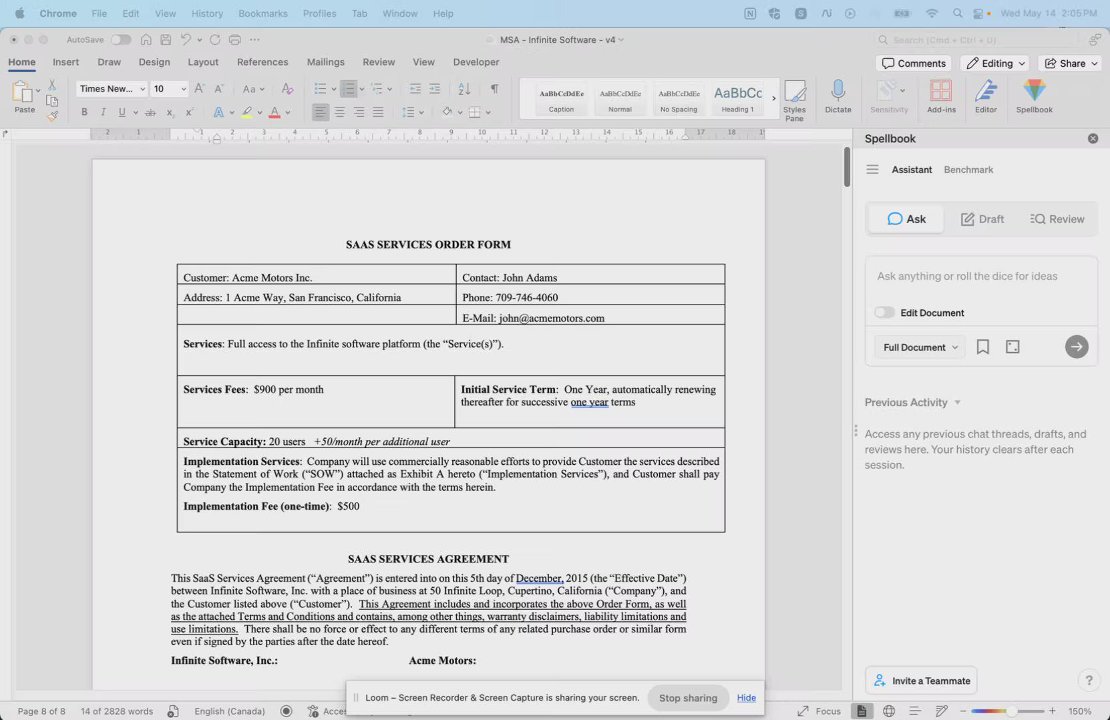Switch to Web Layout view

point(889,711)
